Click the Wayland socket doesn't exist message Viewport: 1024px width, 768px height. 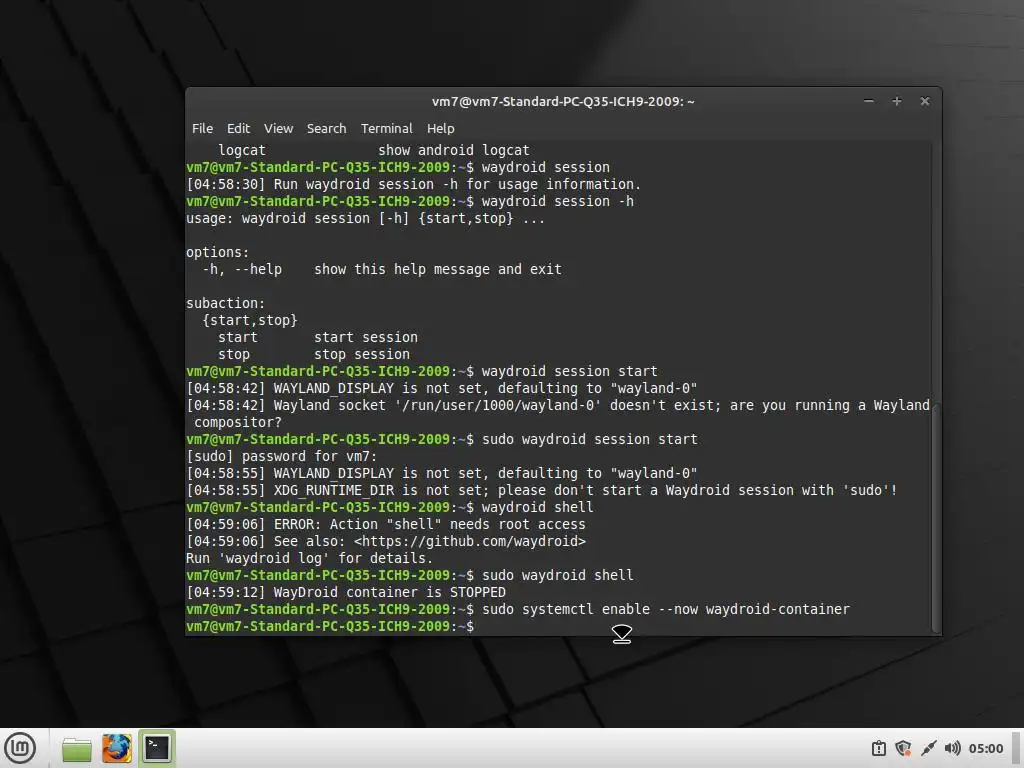[x=558, y=414]
